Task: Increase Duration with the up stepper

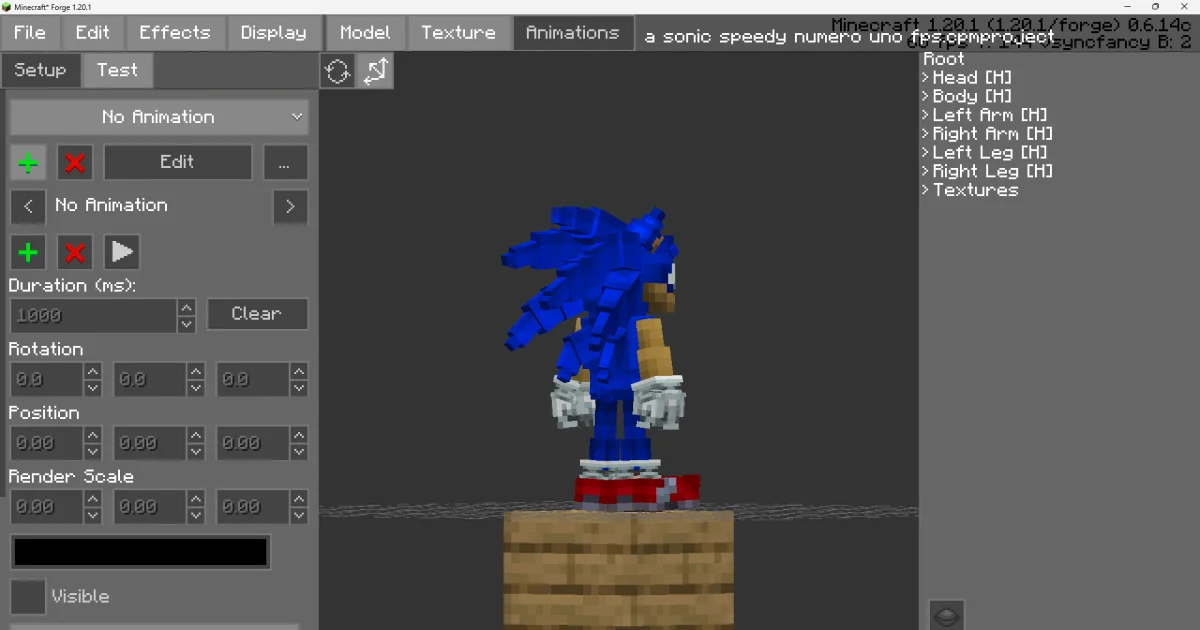Action: tap(186, 308)
